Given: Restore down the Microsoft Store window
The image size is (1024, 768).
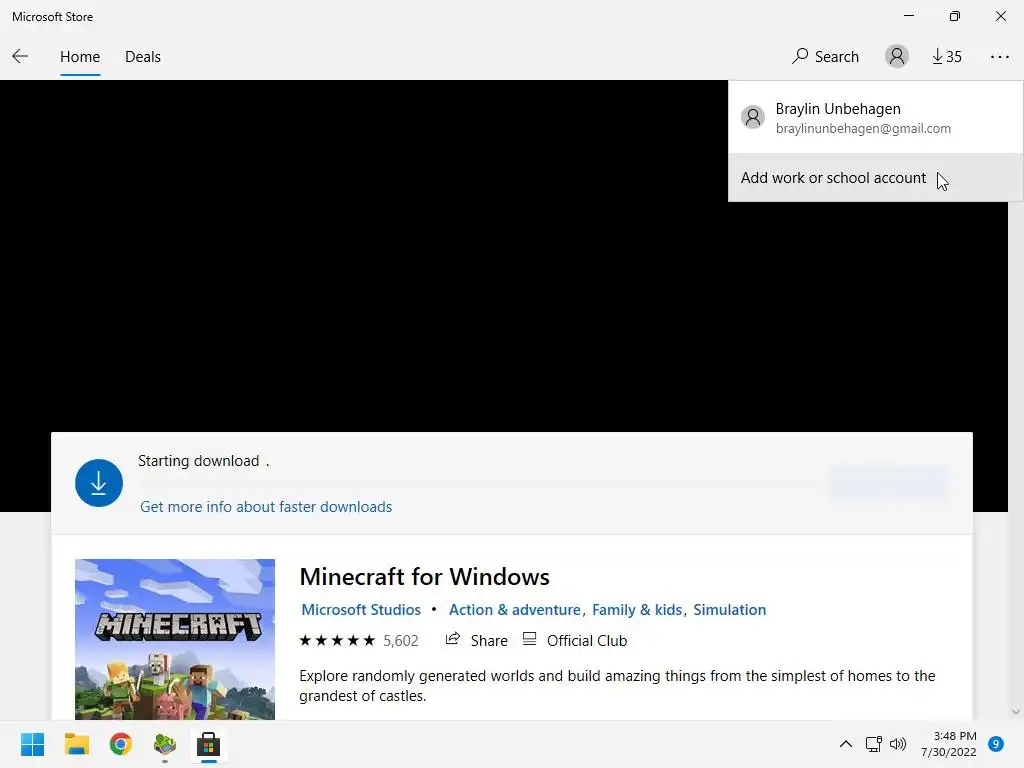Looking at the screenshot, I should pos(955,16).
